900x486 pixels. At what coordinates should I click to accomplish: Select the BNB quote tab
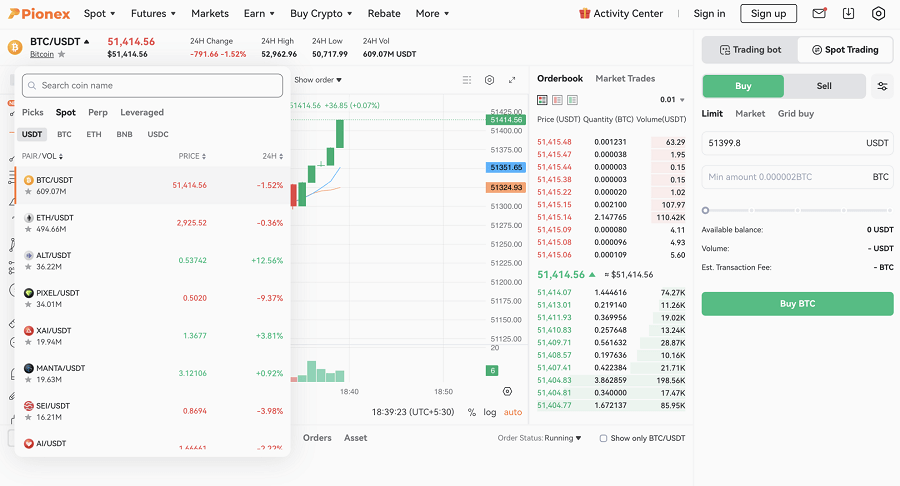pos(125,134)
